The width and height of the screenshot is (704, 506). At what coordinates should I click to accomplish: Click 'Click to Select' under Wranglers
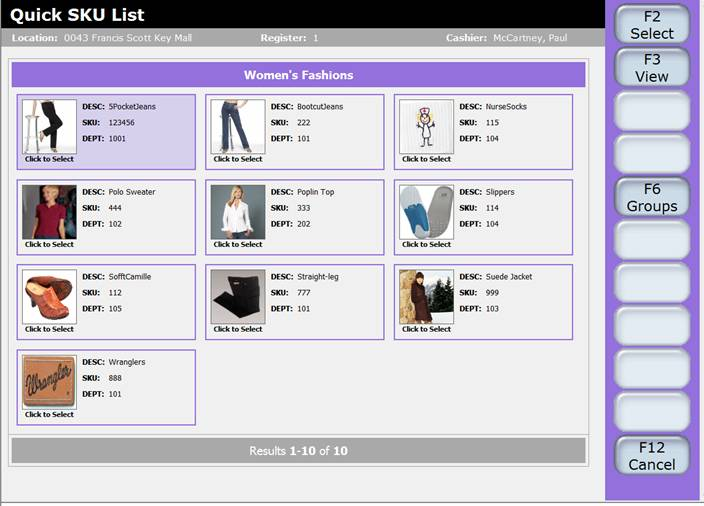(x=49, y=414)
